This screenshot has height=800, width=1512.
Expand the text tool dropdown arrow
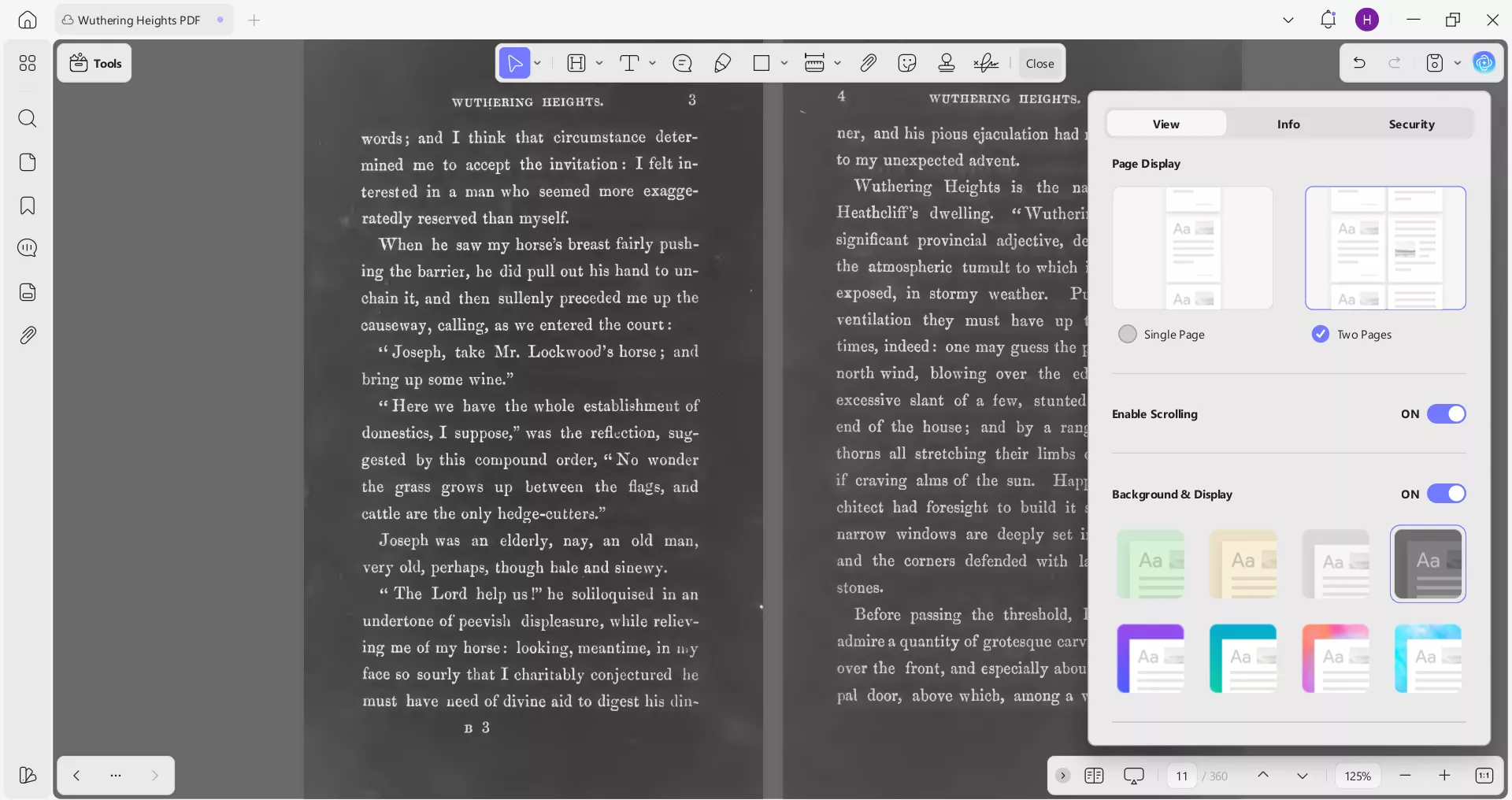[652, 63]
